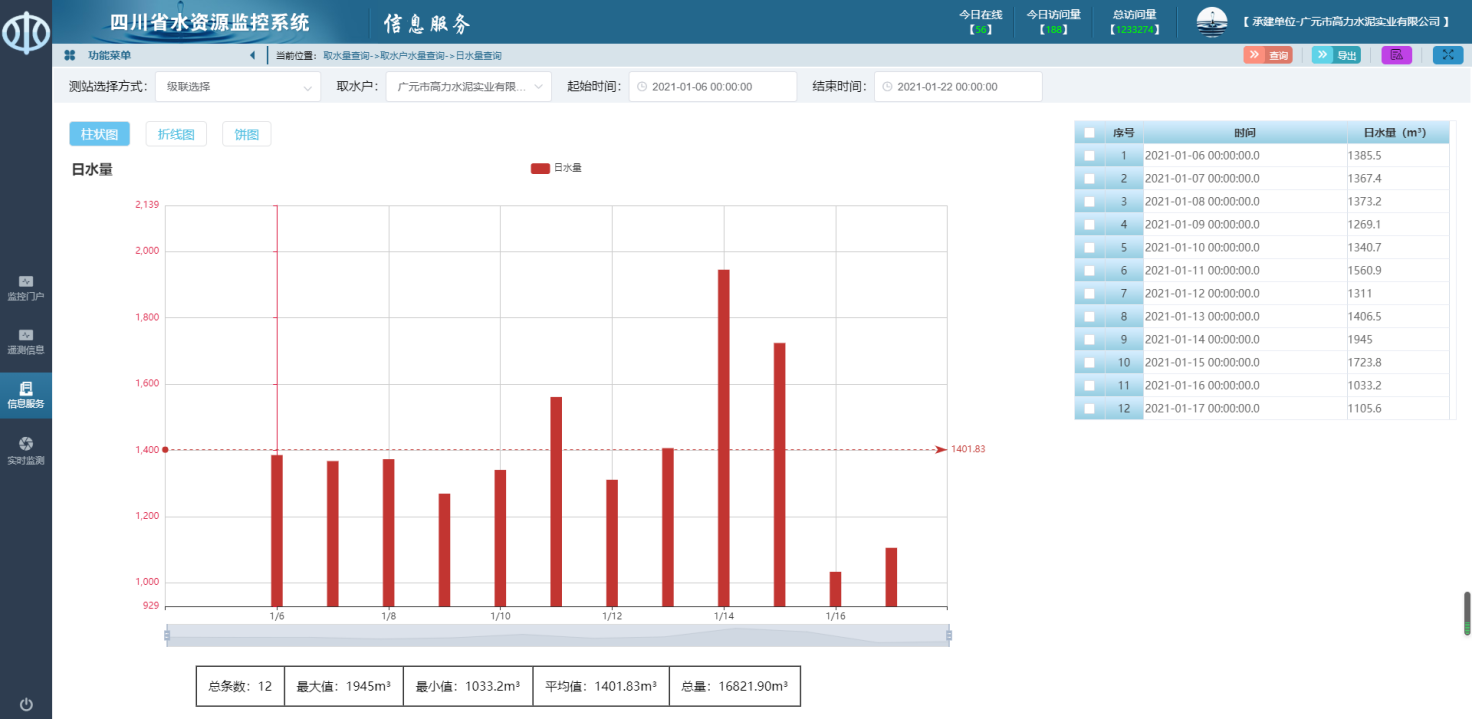Switch to the 折线图 chart tab
Screen dimensions: 1472x719
click(176, 134)
